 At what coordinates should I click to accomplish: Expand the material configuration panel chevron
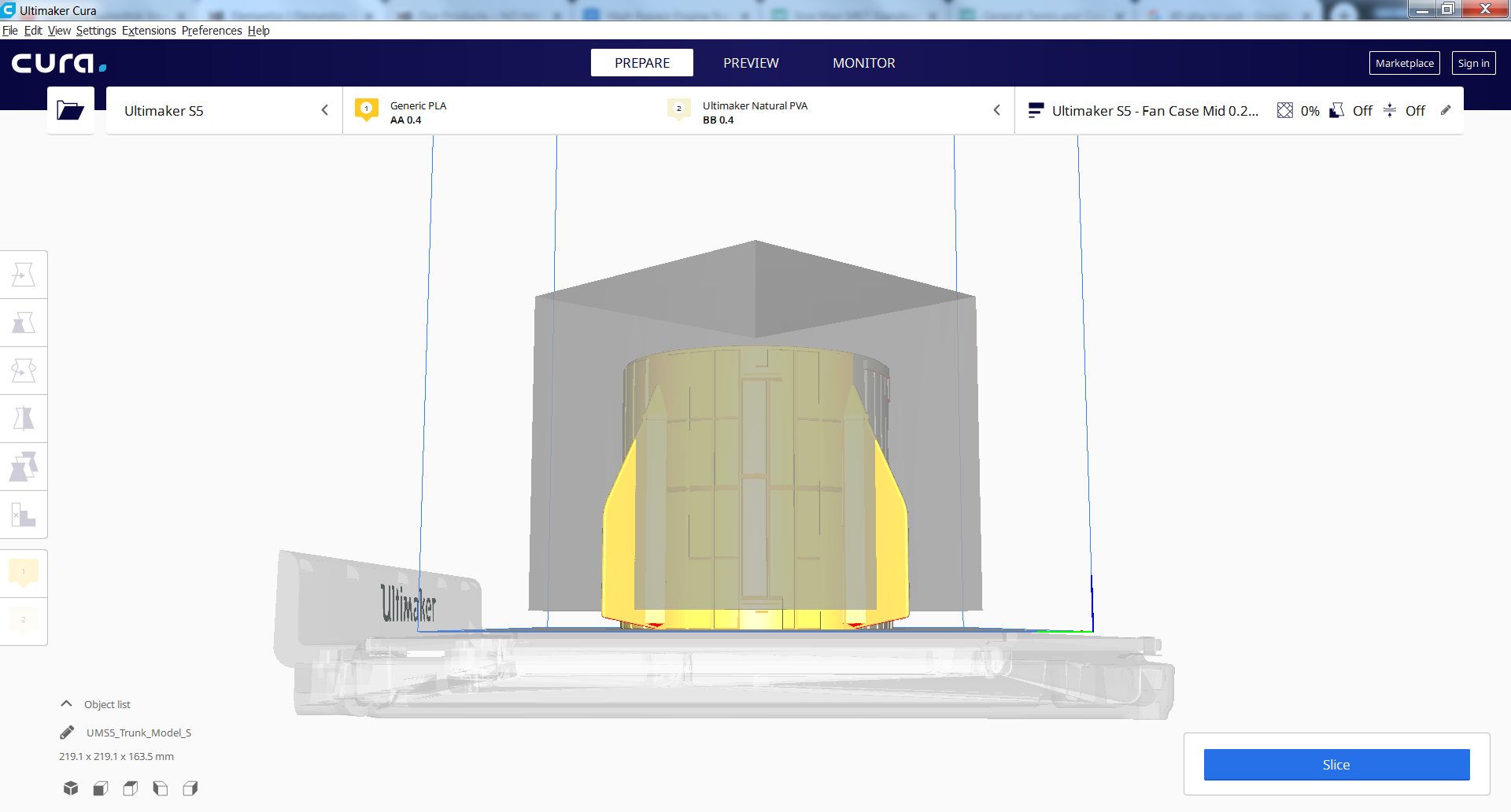pos(996,110)
